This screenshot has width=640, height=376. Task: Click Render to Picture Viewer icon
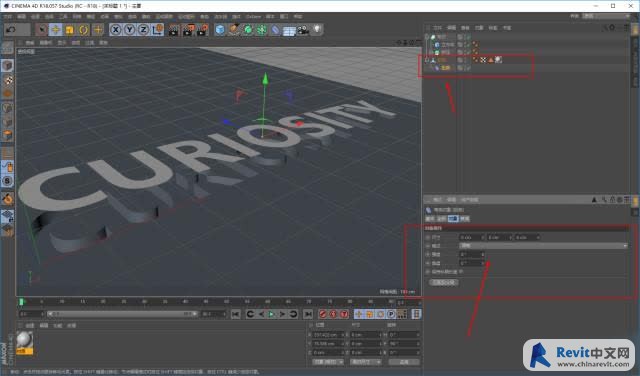(188, 30)
